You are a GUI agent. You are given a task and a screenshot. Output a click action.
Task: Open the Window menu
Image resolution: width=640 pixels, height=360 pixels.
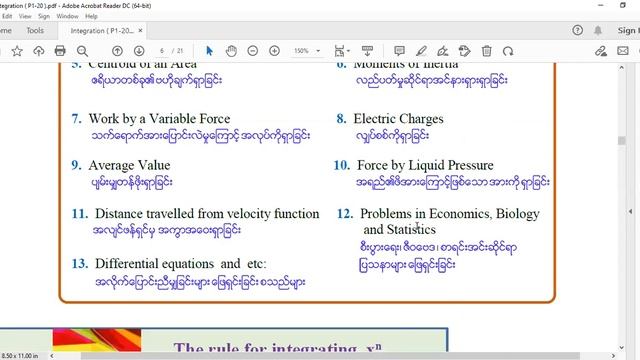pos(67,16)
